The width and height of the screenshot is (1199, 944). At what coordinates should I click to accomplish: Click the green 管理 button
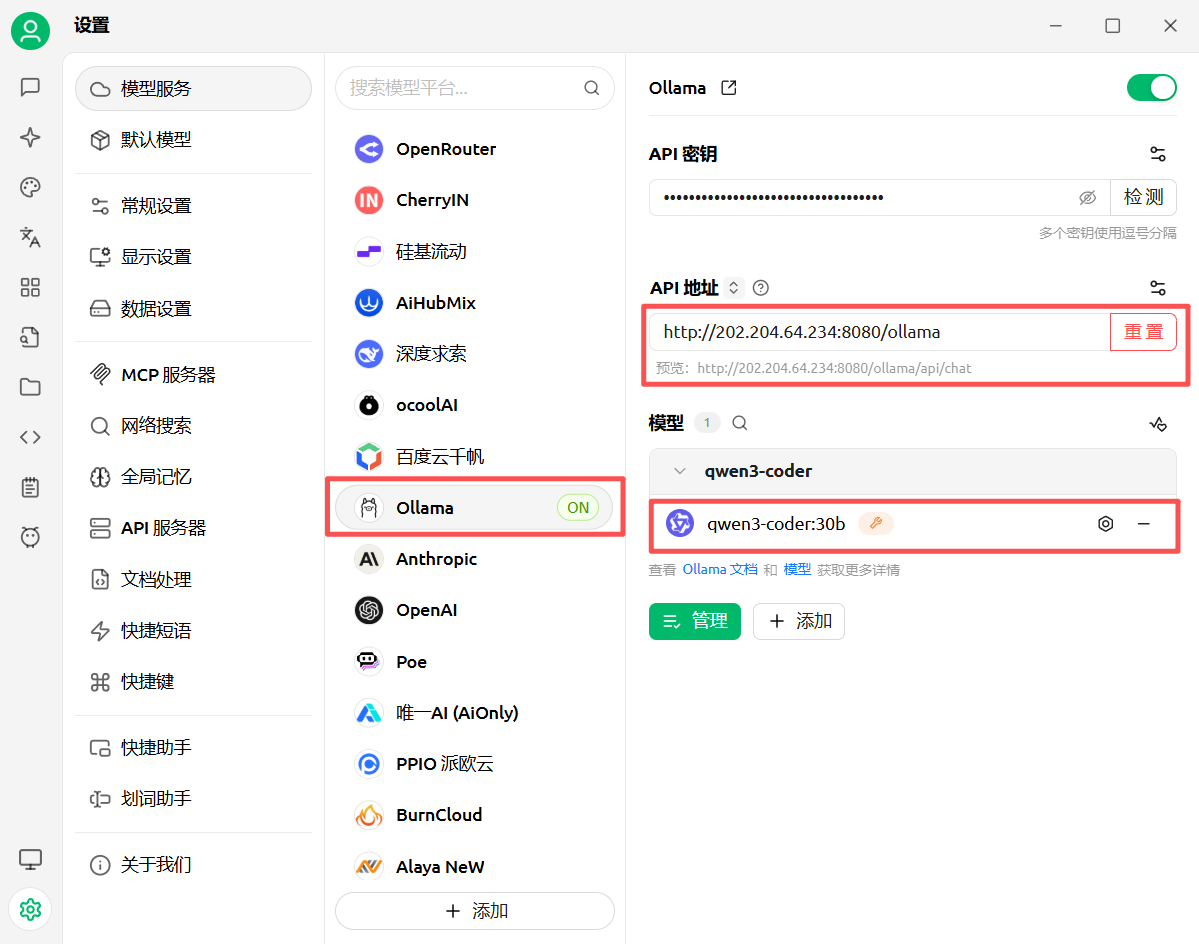[695, 621]
